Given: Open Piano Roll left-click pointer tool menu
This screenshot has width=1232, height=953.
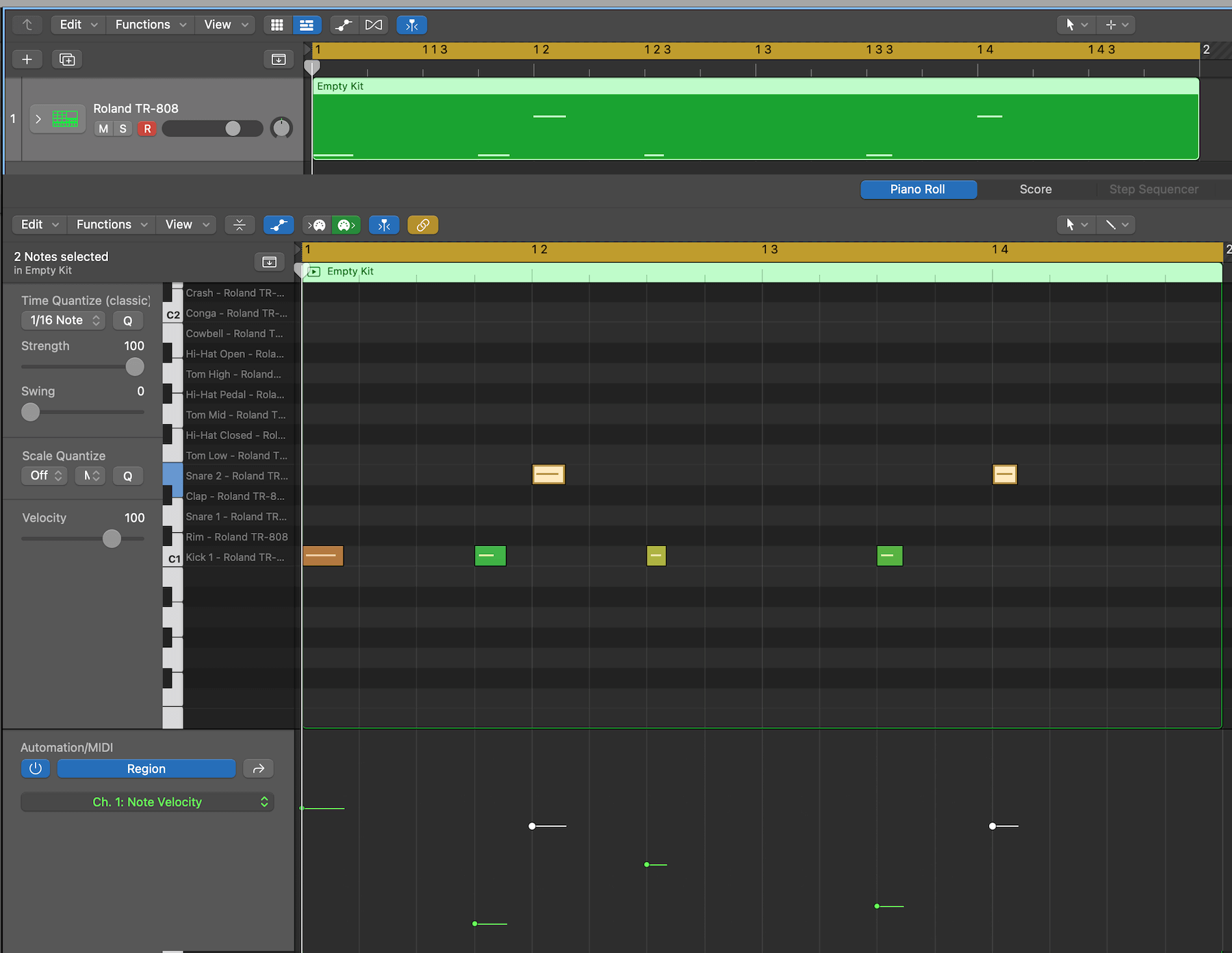Looking at the screenshot, I should 1077,224.
